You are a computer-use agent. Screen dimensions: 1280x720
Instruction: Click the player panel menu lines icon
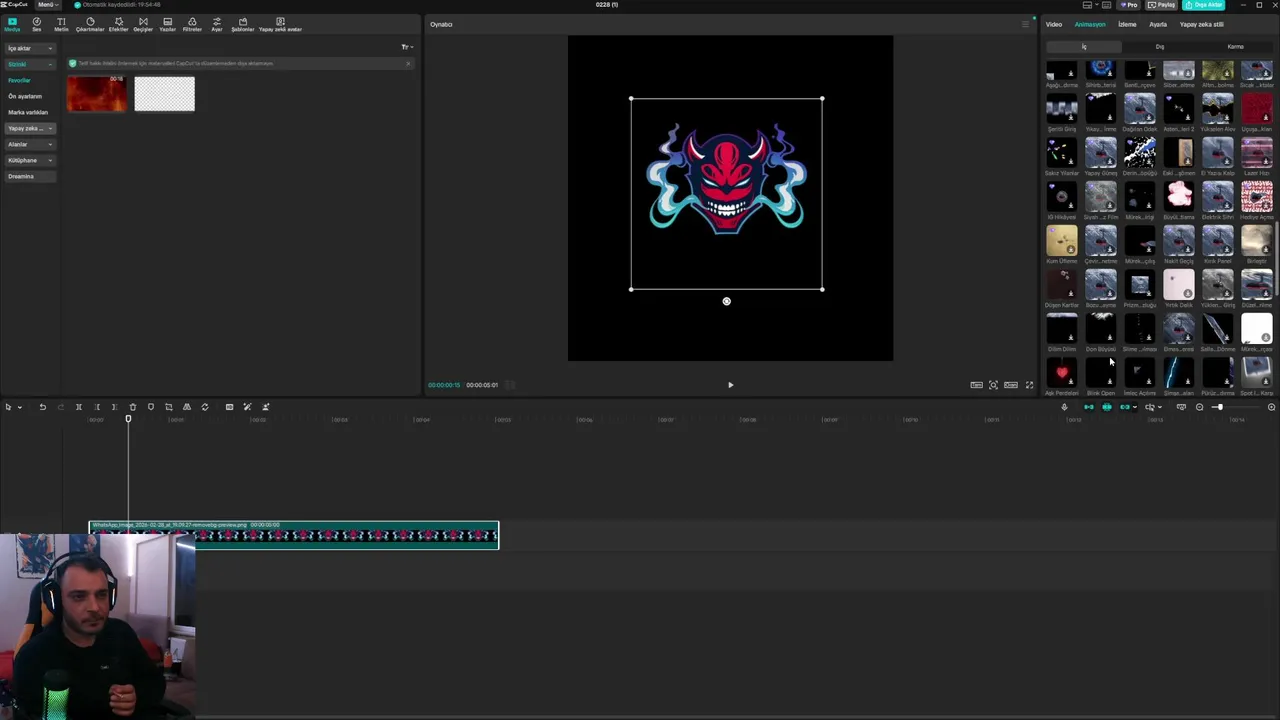pos(1025,24)
